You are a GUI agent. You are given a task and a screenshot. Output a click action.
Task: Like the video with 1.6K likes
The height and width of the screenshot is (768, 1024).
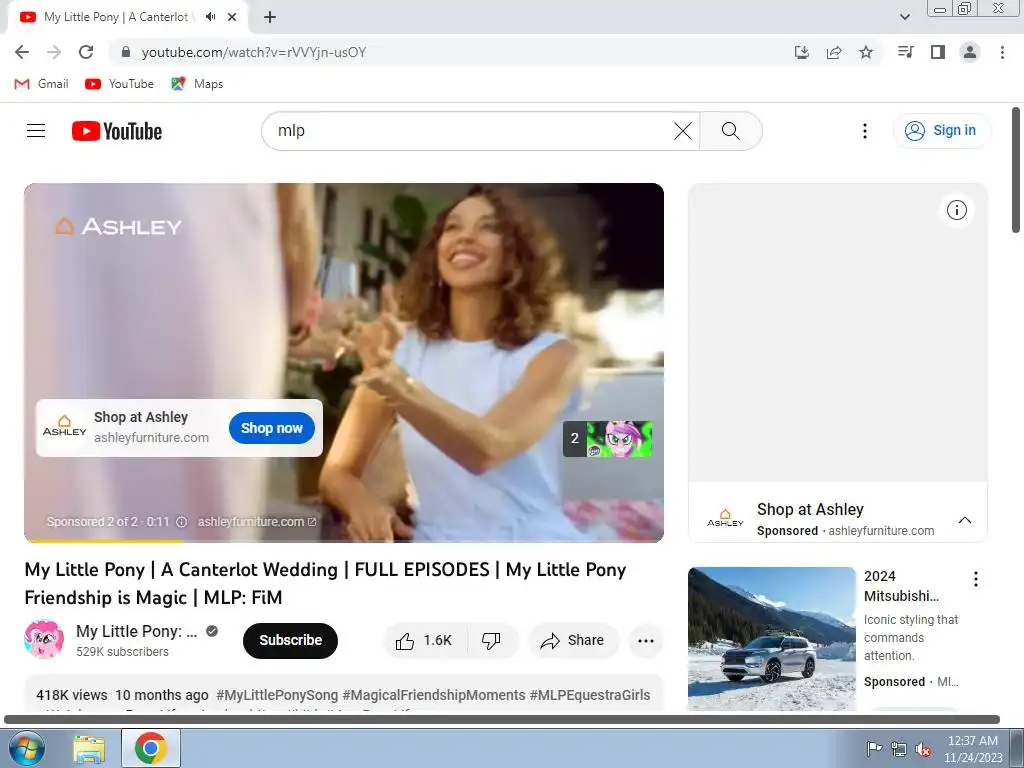(x=424, y=641)
